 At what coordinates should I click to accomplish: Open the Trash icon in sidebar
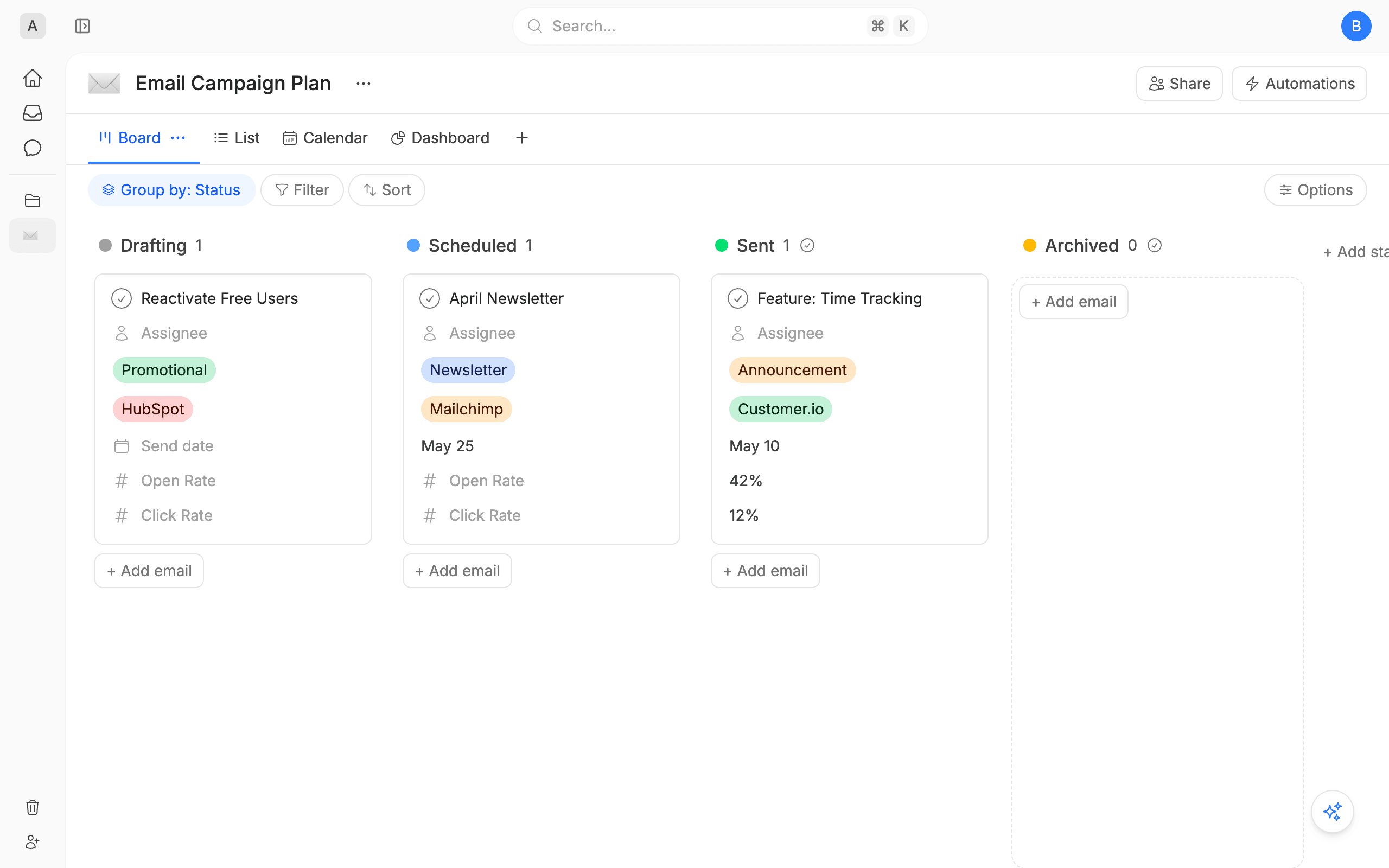[33, 807]
